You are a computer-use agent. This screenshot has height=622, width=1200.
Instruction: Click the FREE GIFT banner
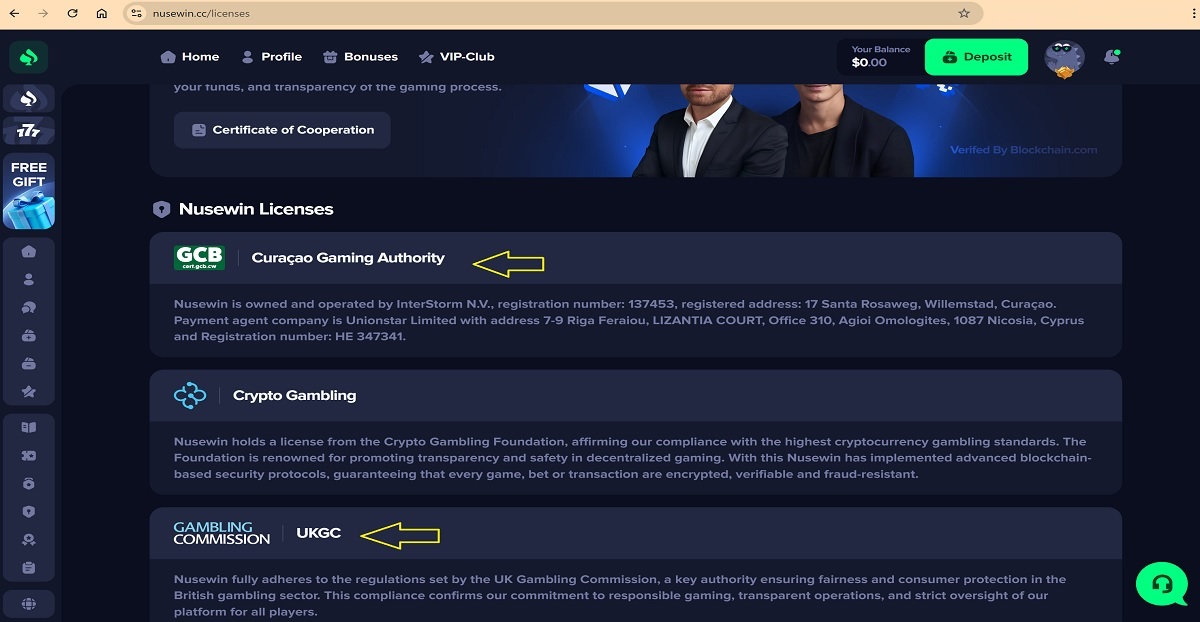click(29, 192)
